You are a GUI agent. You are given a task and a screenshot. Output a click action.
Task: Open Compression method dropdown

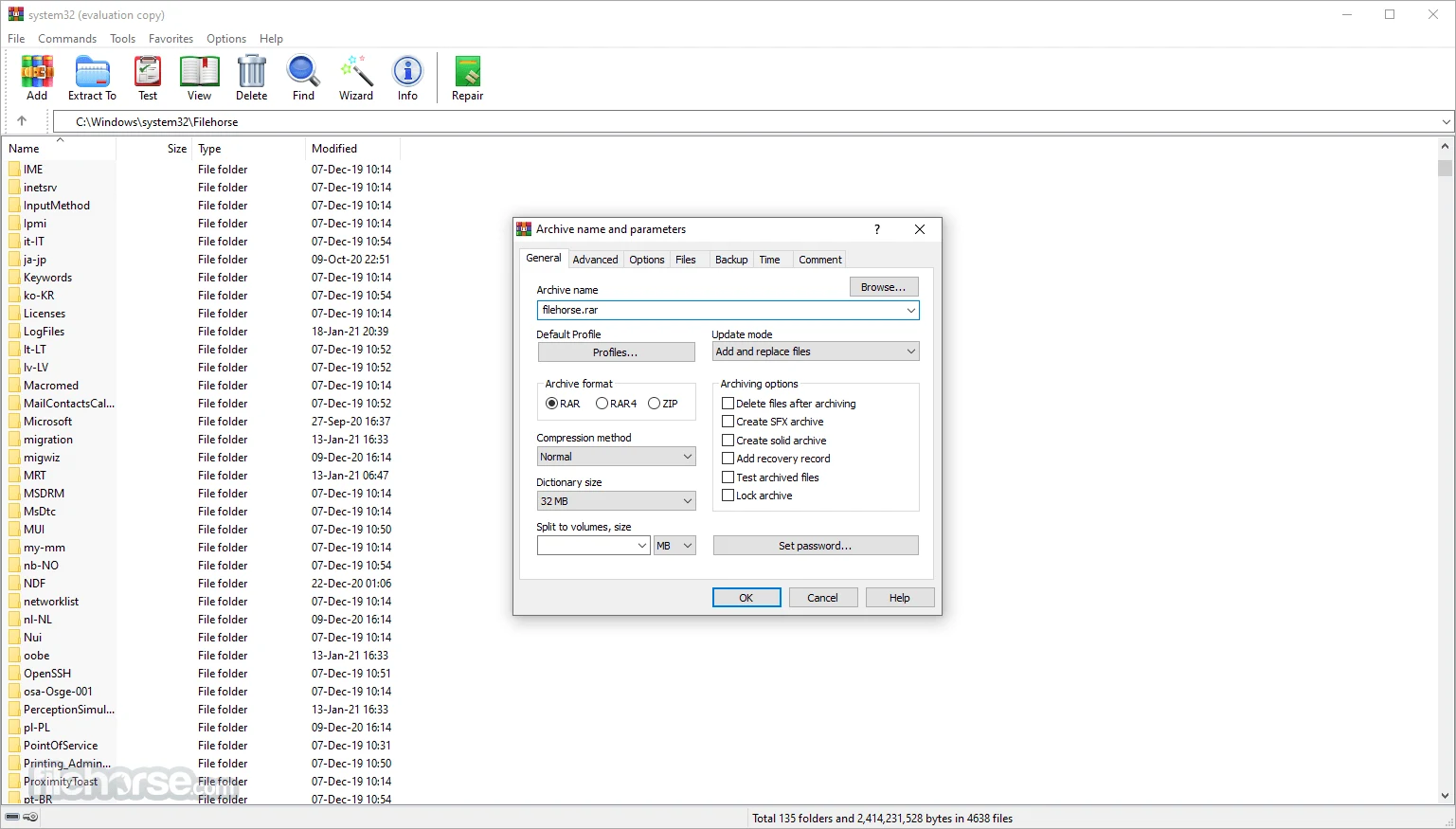point(616,457)
